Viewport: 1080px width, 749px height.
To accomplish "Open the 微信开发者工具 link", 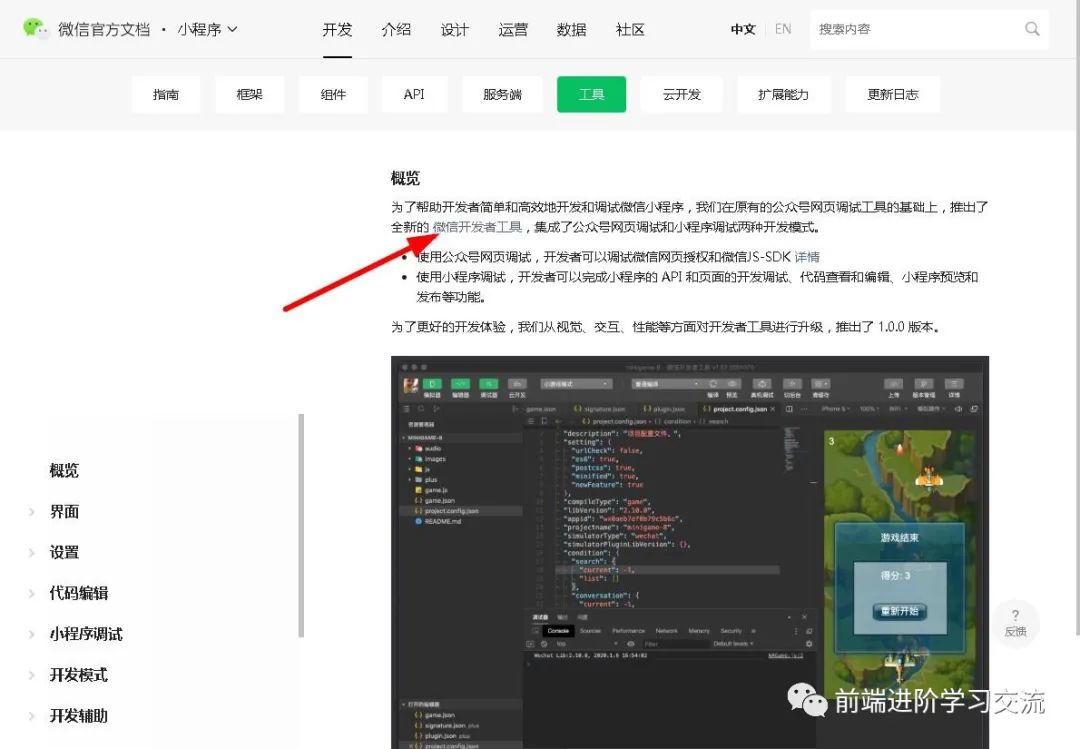I will click(x=477, y=227).
